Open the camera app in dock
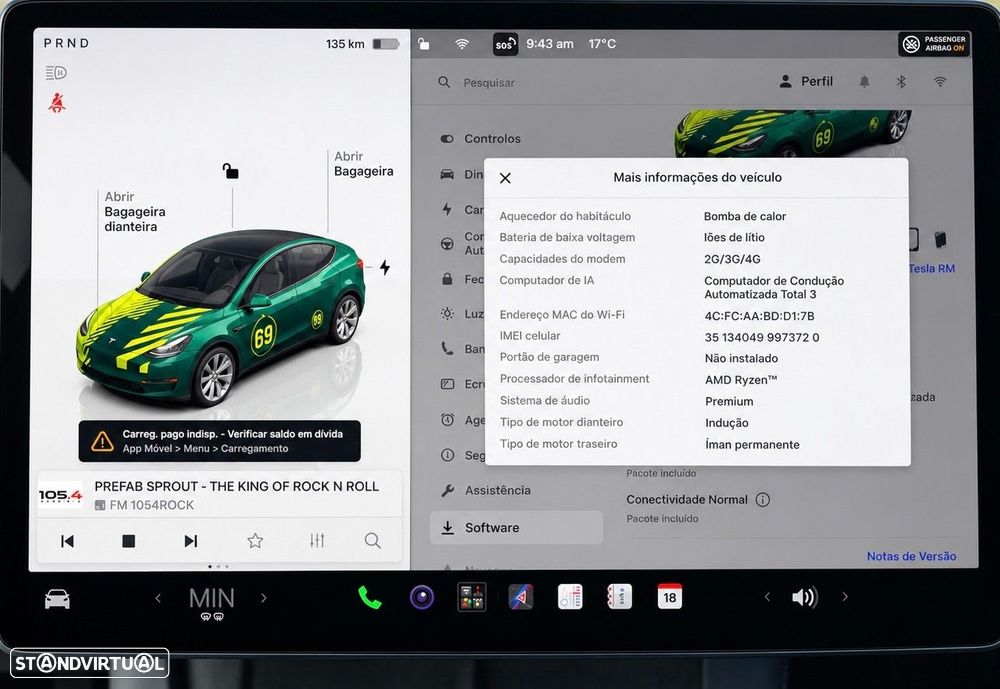The image size is (1000, 689). 422,598
